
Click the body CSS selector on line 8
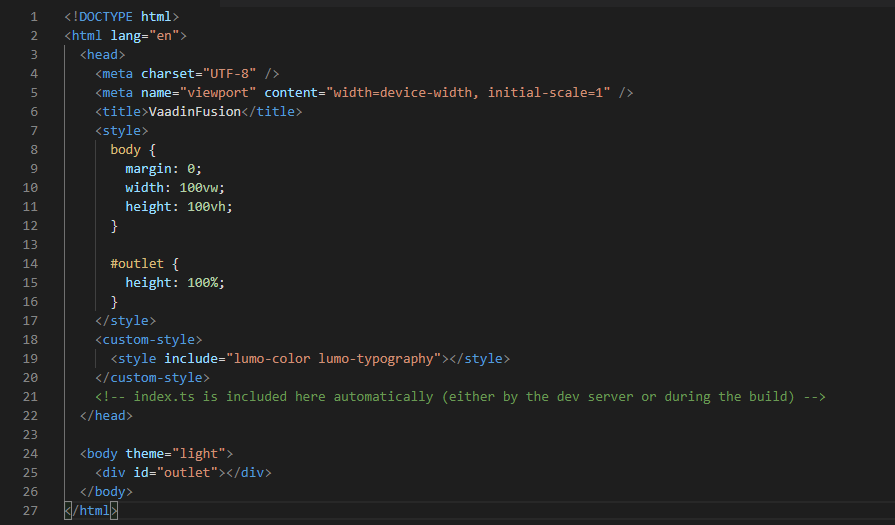126,150
